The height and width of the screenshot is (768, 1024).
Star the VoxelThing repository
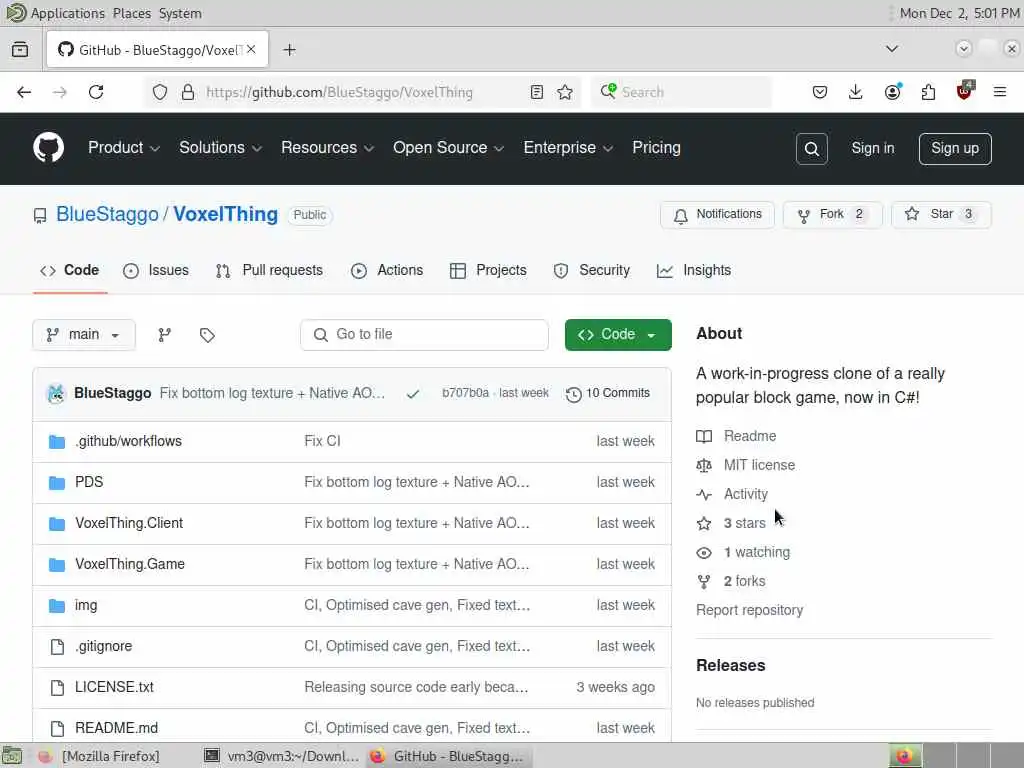(x=941, y=215)
